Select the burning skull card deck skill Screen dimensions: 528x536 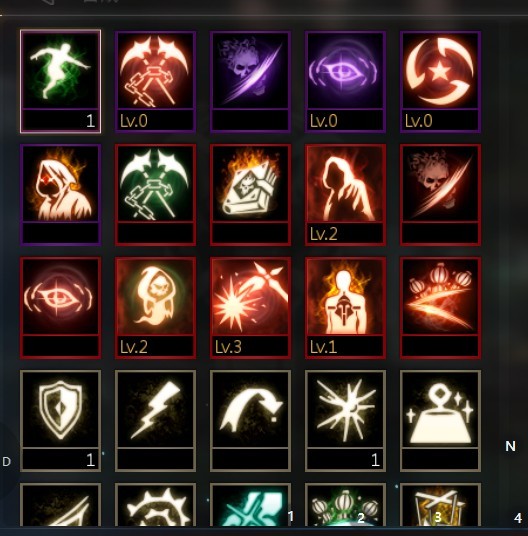pyautogui.click(x=251, y=194)
